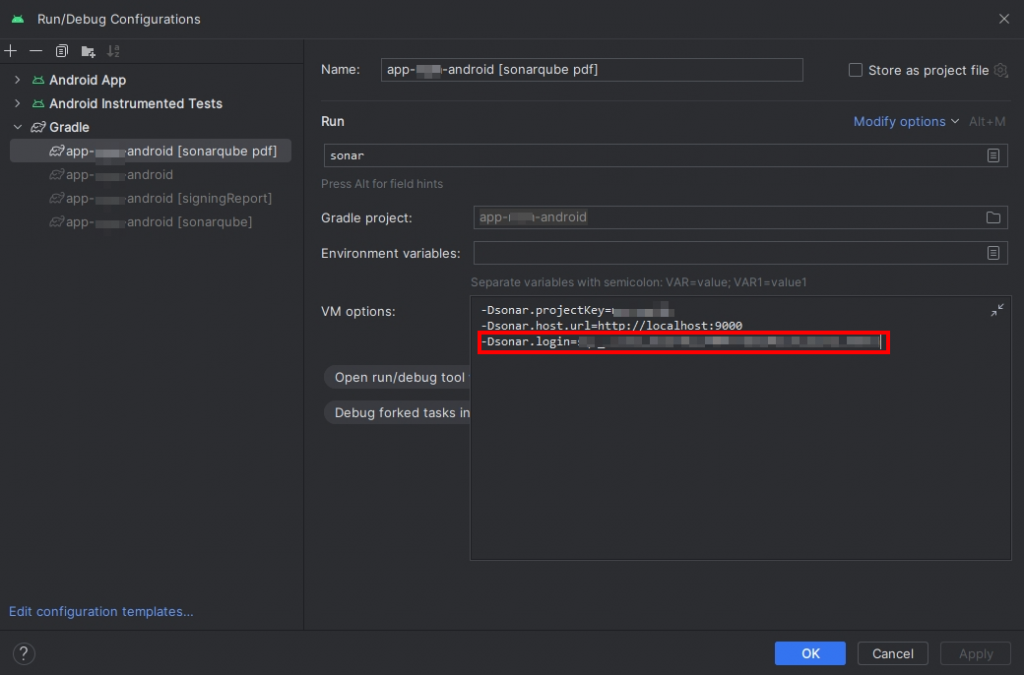Click the -Dsonar.projectKey line
This screenshot has width=1024, height=675.
pyautogui.click(x=577, y=310)
